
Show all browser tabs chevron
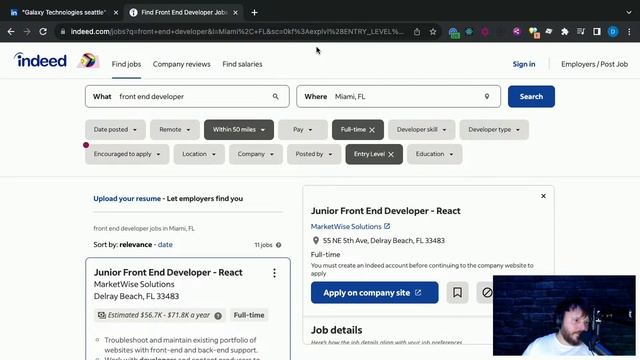click(629, 13)
